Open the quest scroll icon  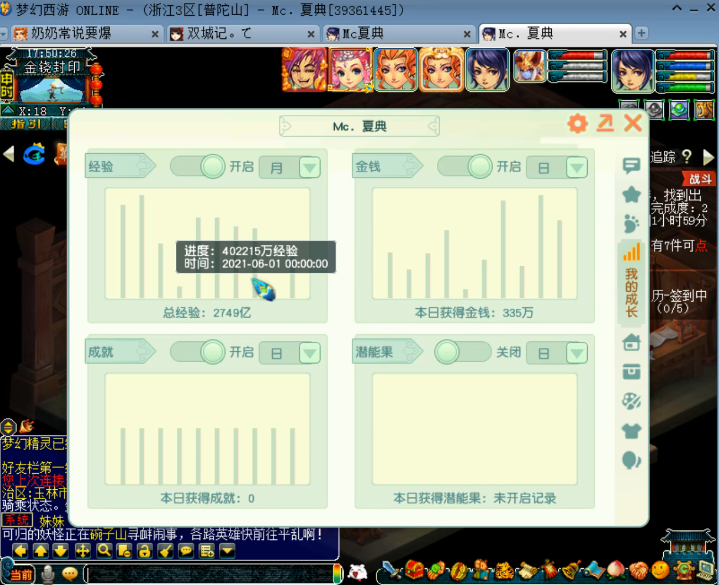(x=526, y=571)
